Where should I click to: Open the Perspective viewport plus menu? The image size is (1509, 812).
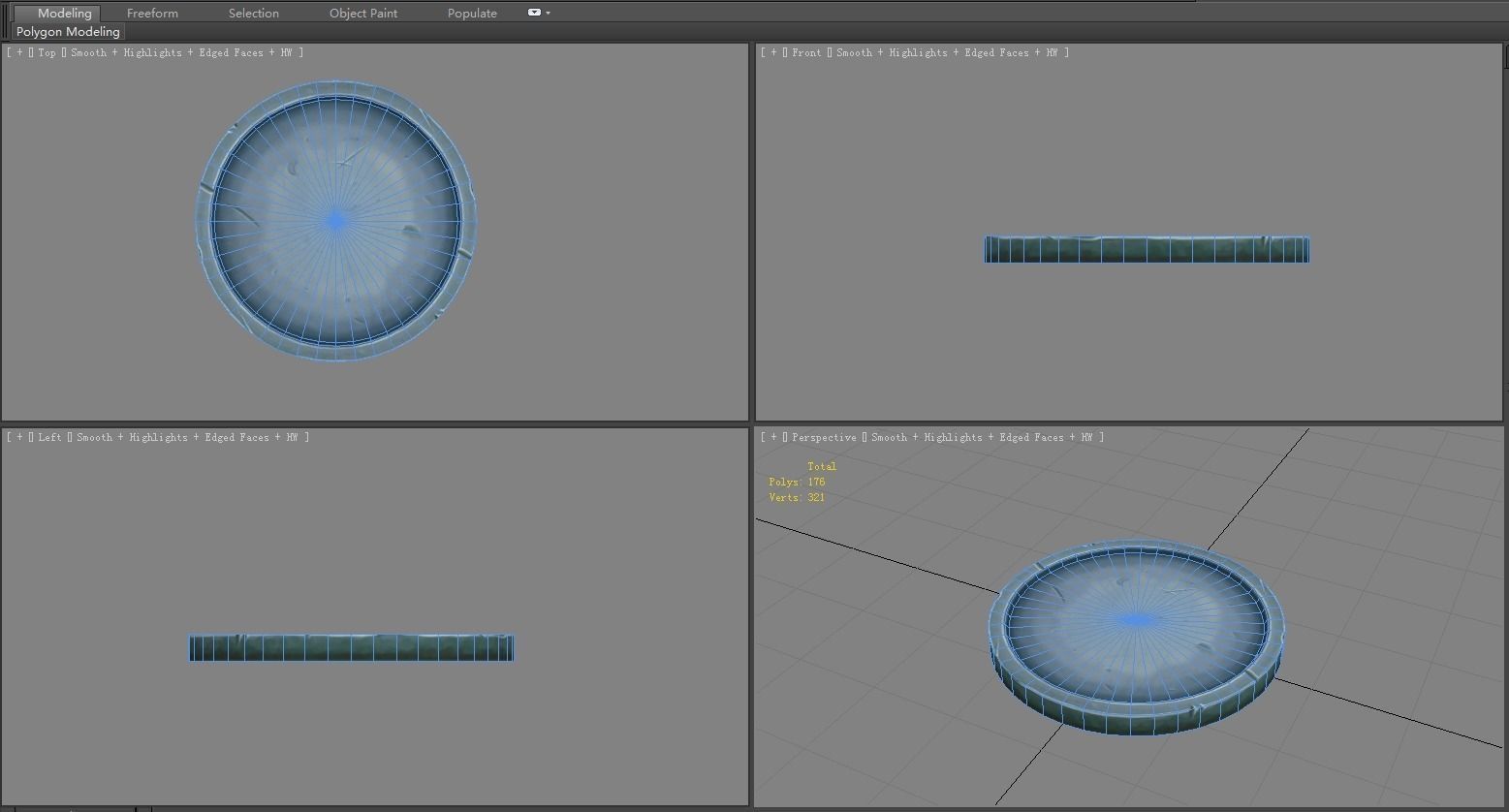click(x=773, y=437)
